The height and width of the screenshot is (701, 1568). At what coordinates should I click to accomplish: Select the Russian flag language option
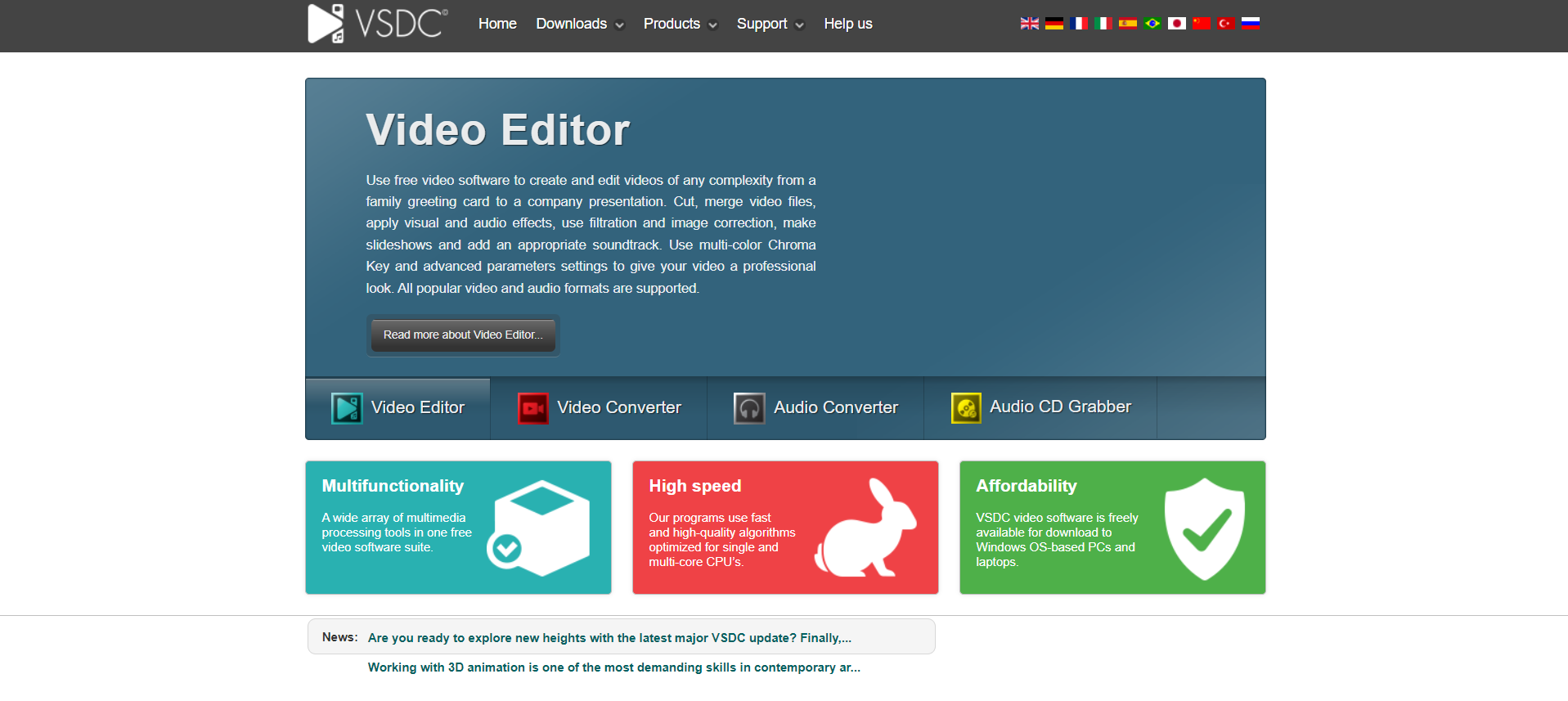click(x=1250, y=23)
